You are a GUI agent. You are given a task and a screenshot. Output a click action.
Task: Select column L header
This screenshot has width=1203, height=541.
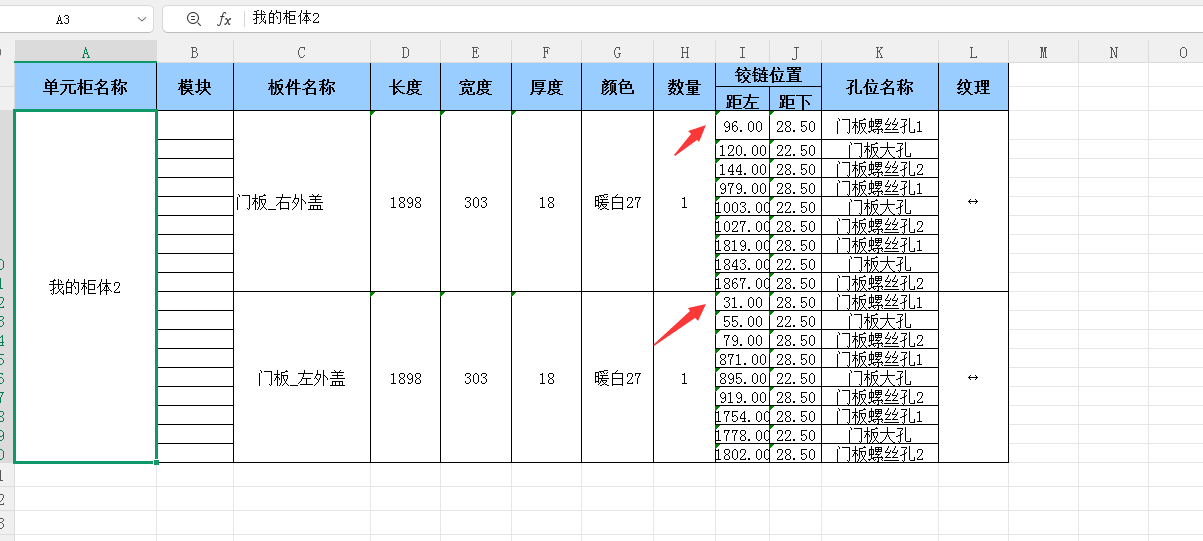tap(973, 53)
